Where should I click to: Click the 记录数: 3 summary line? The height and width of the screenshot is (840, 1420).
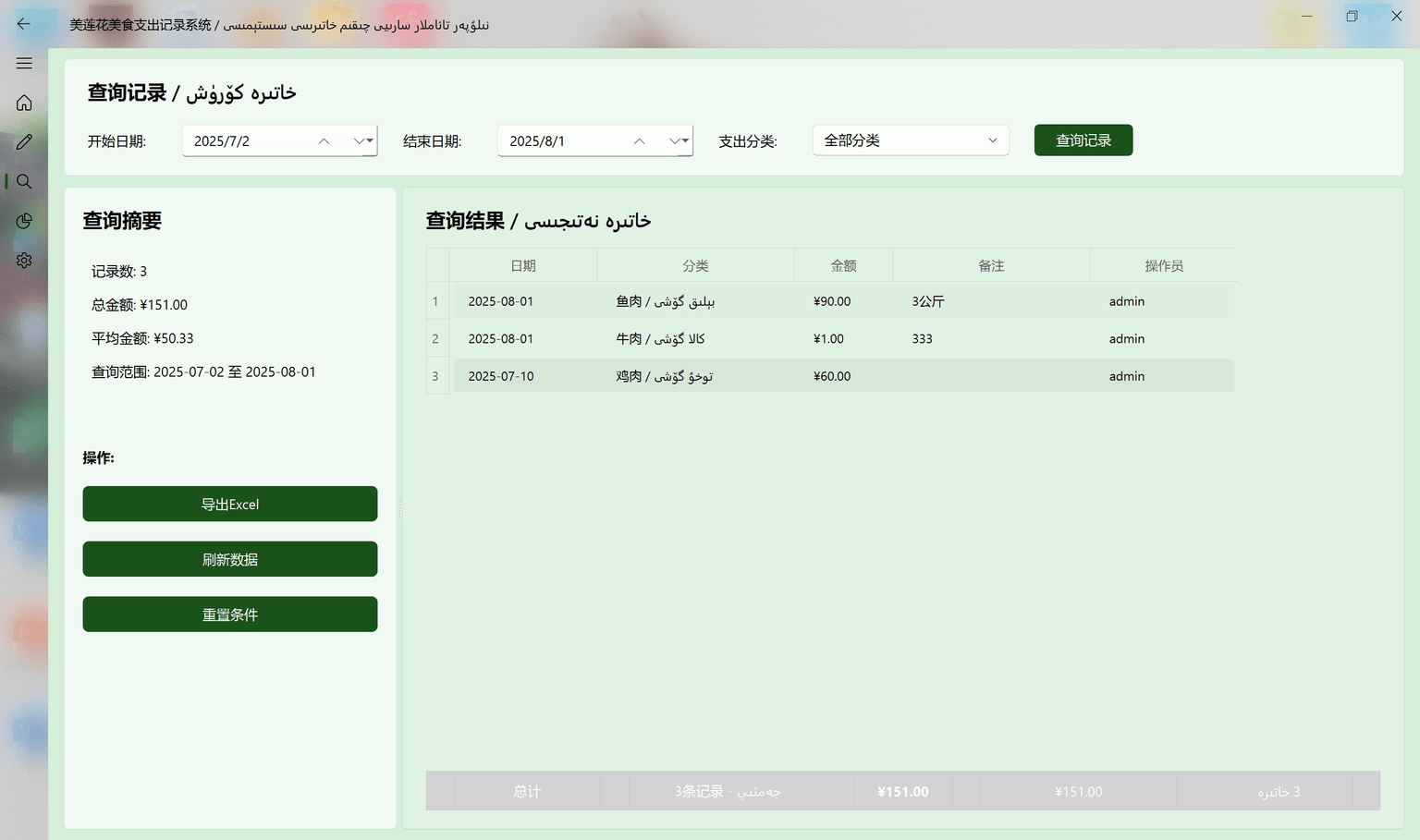click(119, 272)
